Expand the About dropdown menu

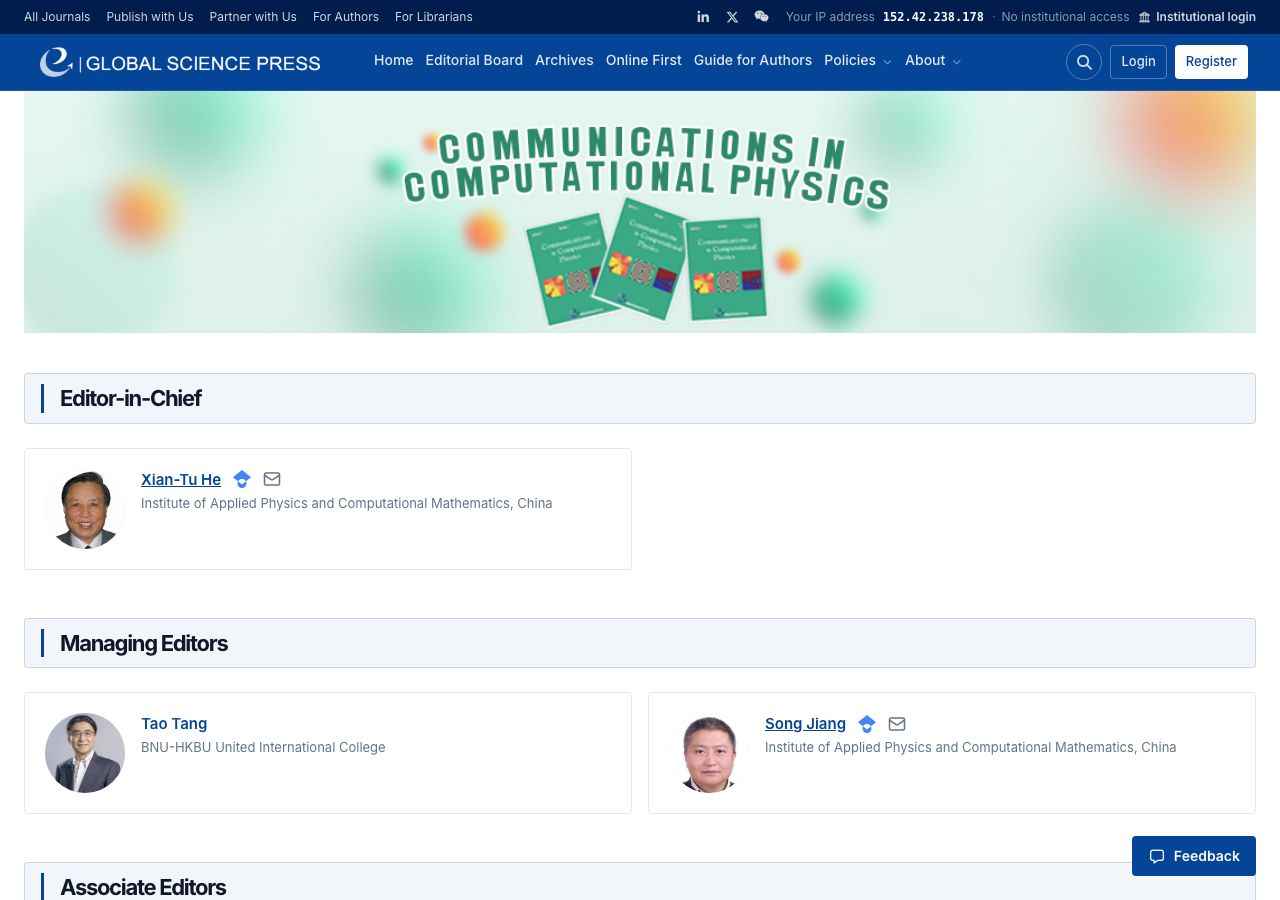(x=933, y=61)
